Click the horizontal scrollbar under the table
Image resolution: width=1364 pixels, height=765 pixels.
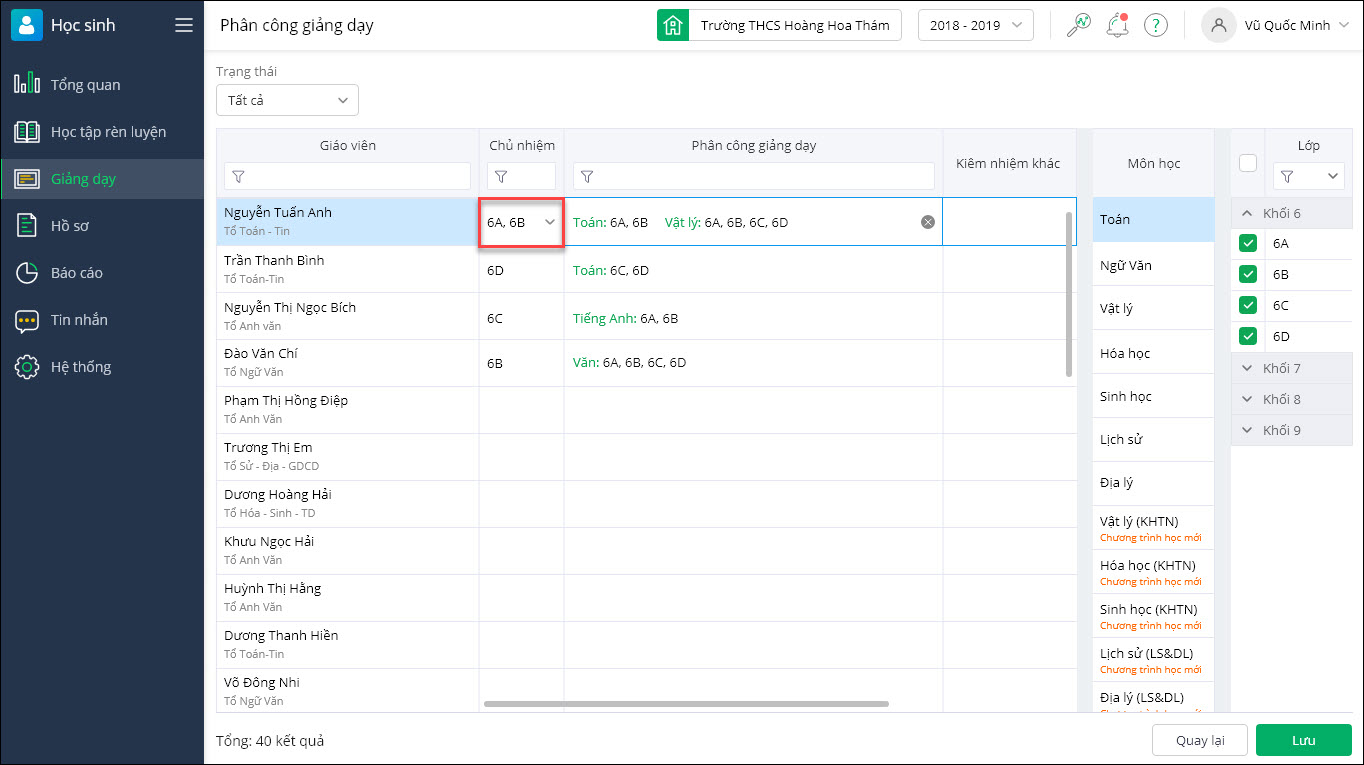coord(686,704)
